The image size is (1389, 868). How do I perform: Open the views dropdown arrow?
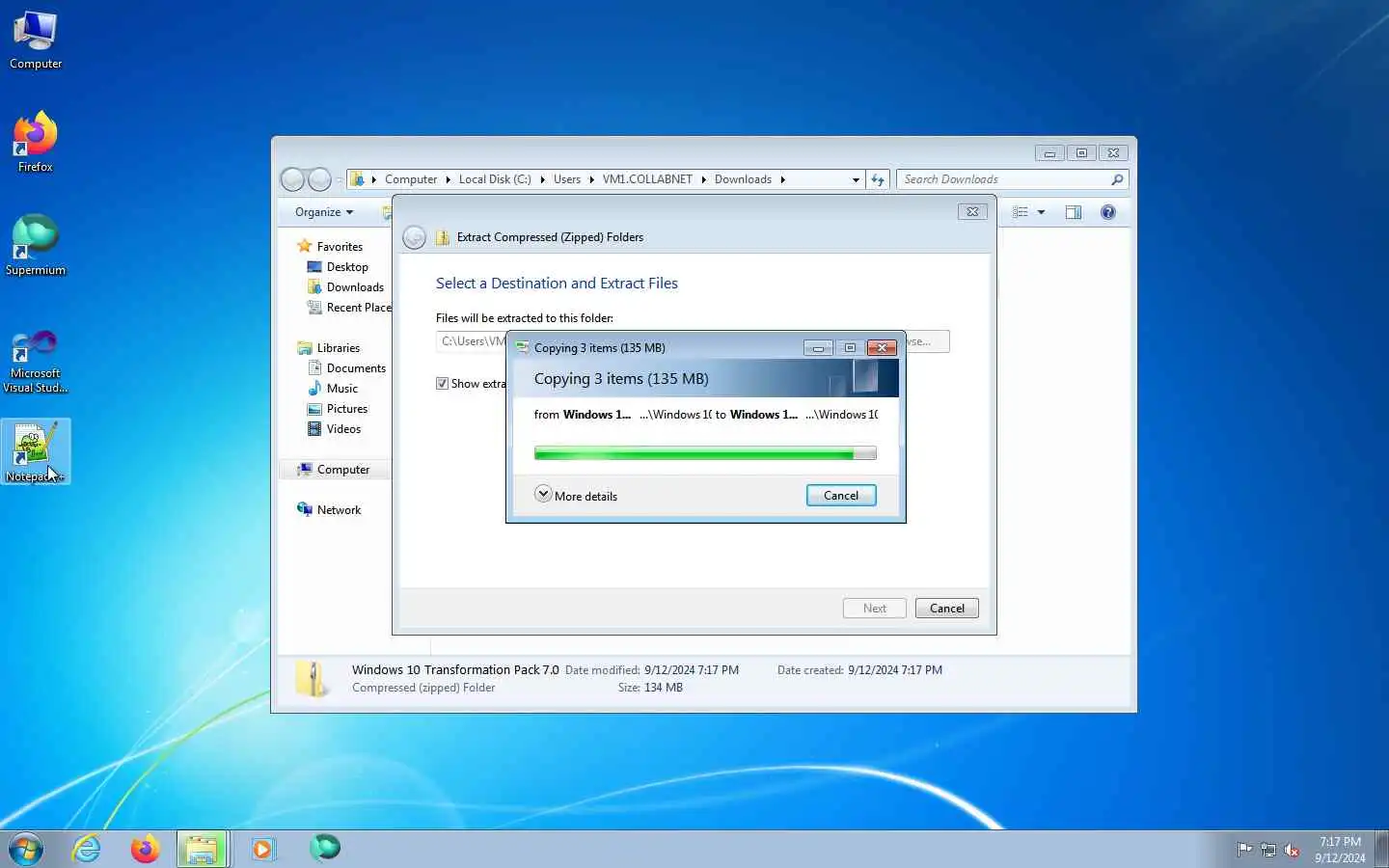click(x=1042, y=212)
